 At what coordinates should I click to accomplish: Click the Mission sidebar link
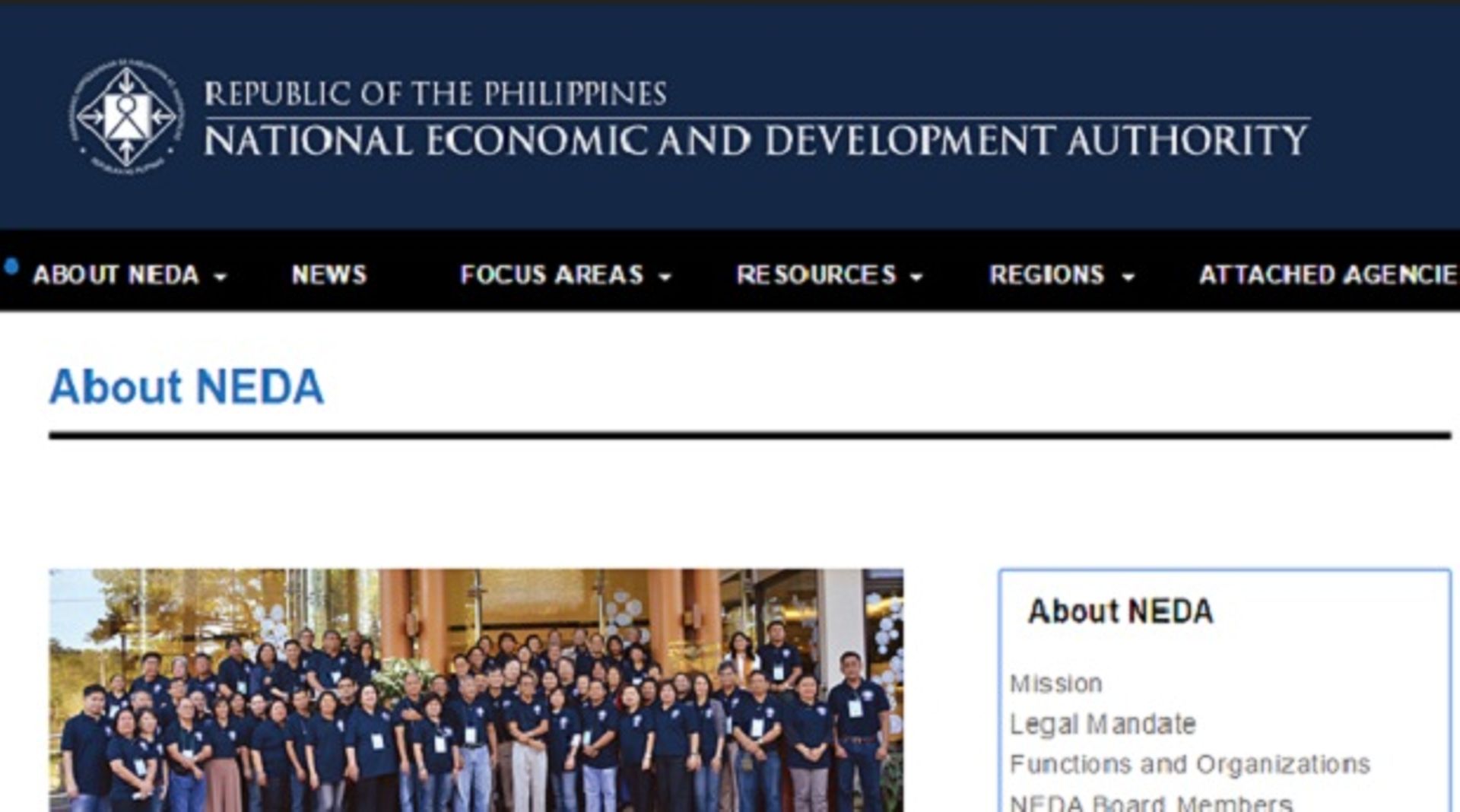coord(1055,682)
